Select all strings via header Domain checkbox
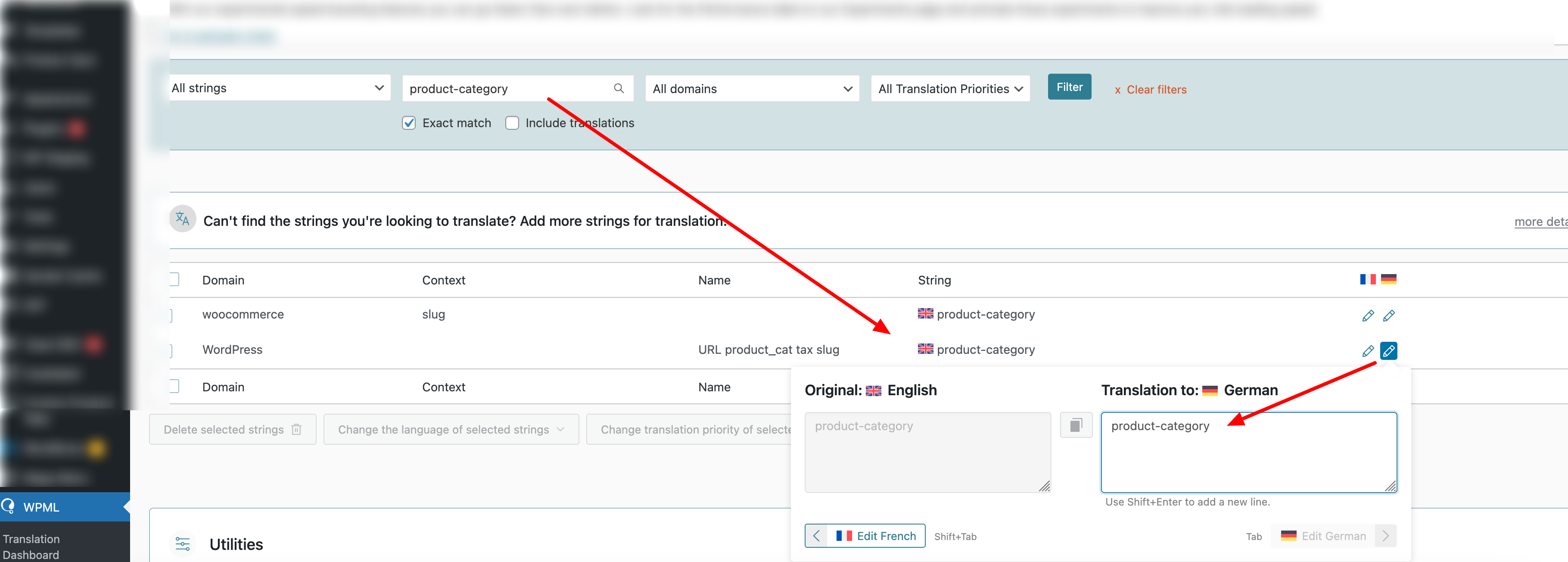Viewport: 1568px width, 562px height. (x=174, y=279)
